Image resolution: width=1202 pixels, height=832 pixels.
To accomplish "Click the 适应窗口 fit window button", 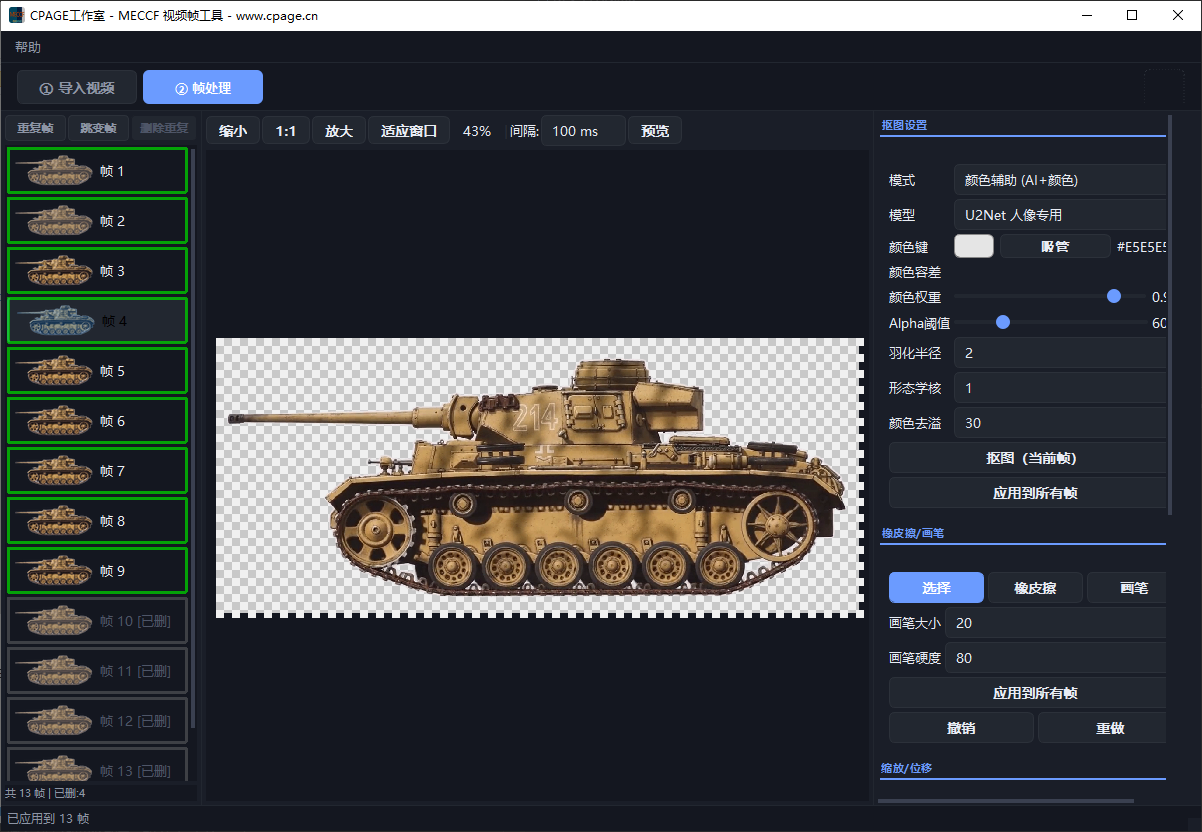I will click(409, 131).
